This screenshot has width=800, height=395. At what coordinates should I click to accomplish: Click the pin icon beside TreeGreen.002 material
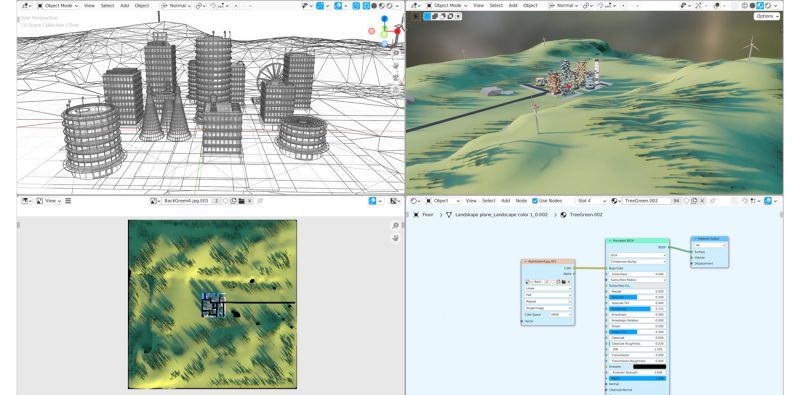[713, 201]
